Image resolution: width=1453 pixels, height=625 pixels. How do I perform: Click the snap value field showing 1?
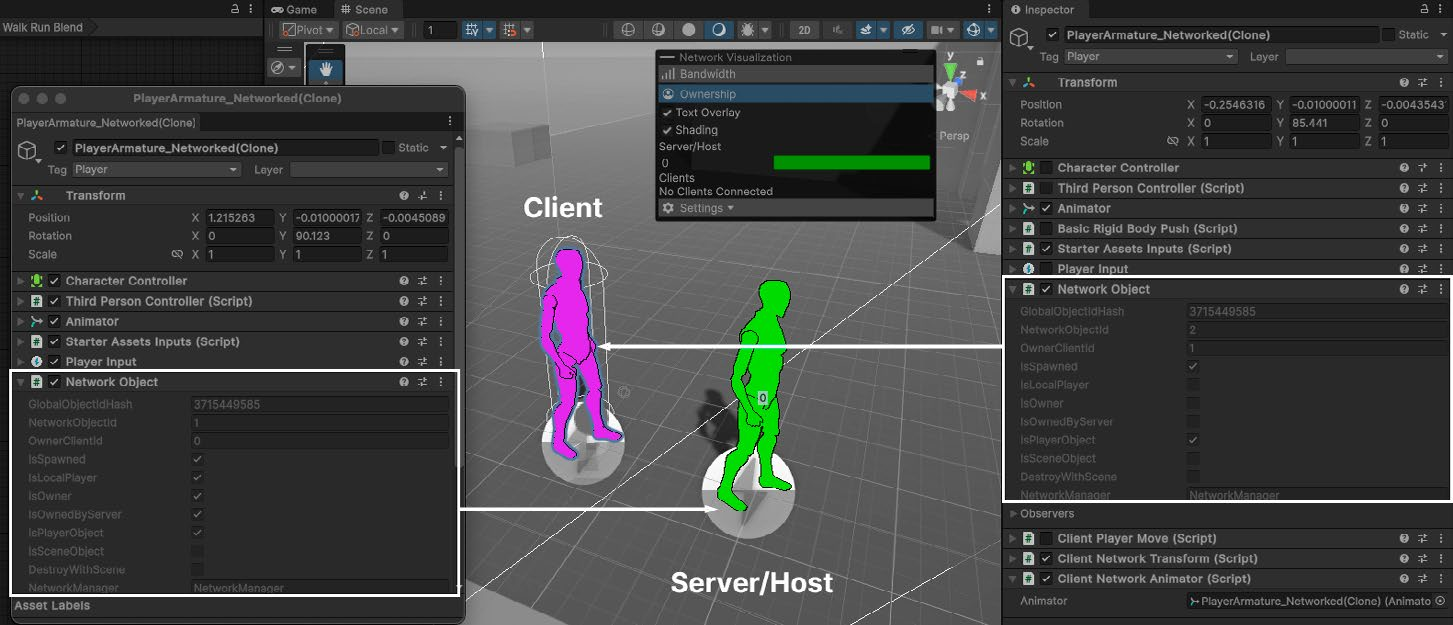441,30
